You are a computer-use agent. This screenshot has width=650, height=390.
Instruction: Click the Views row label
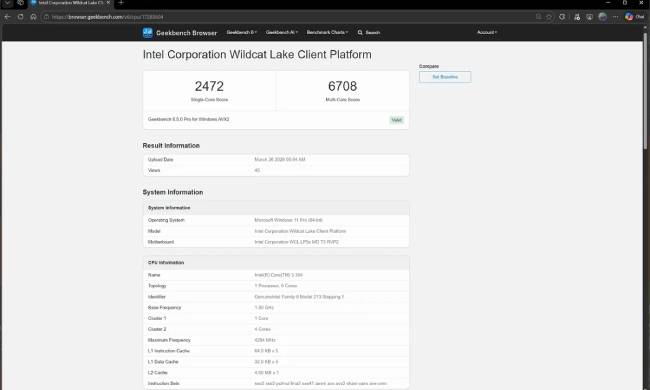pyautogui.click(x=154, y=170)
